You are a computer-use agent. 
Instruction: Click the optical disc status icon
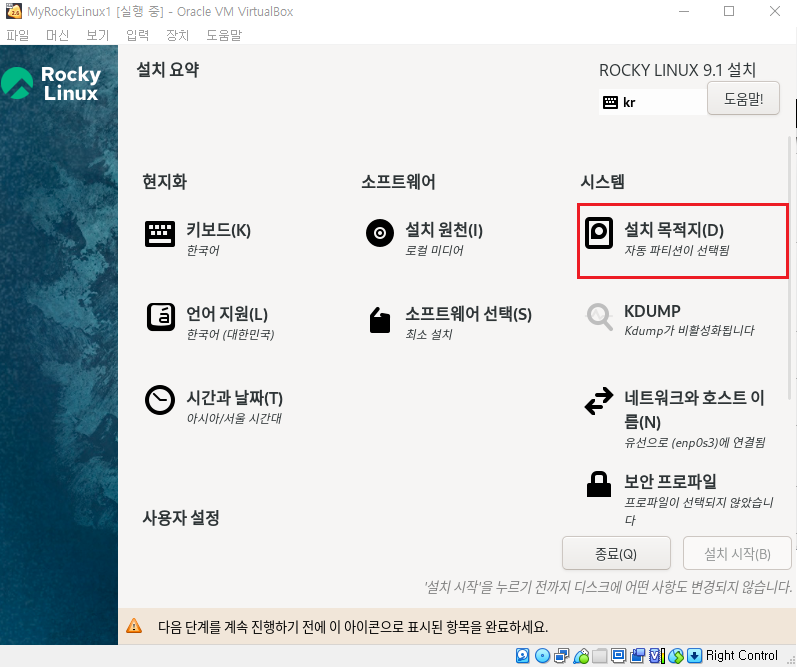tap(543, 656)
